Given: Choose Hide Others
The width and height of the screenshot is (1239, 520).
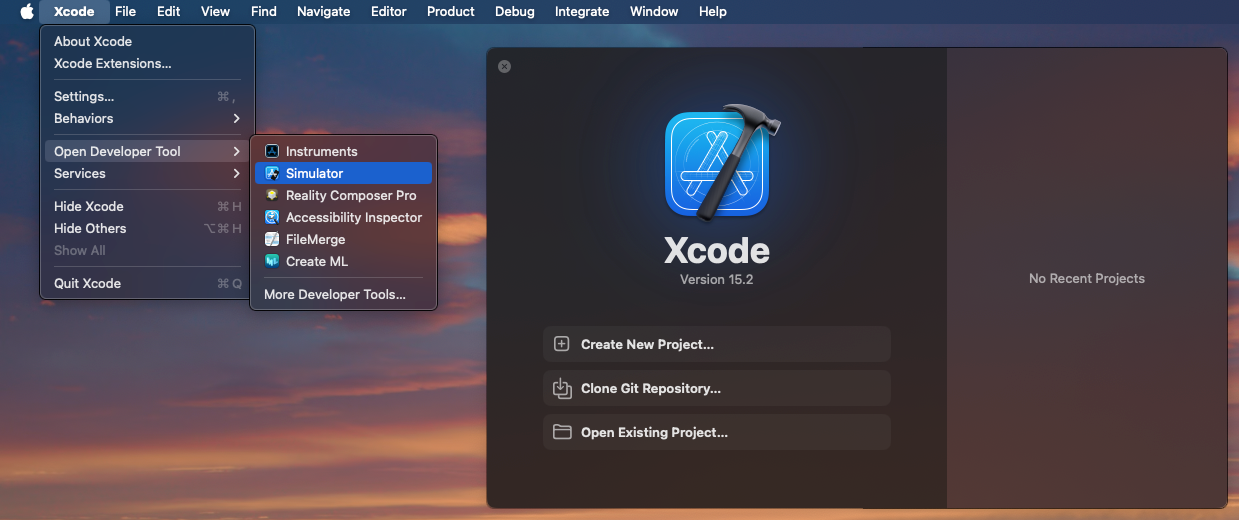Looking at the screenshot, I should point(147,228).
